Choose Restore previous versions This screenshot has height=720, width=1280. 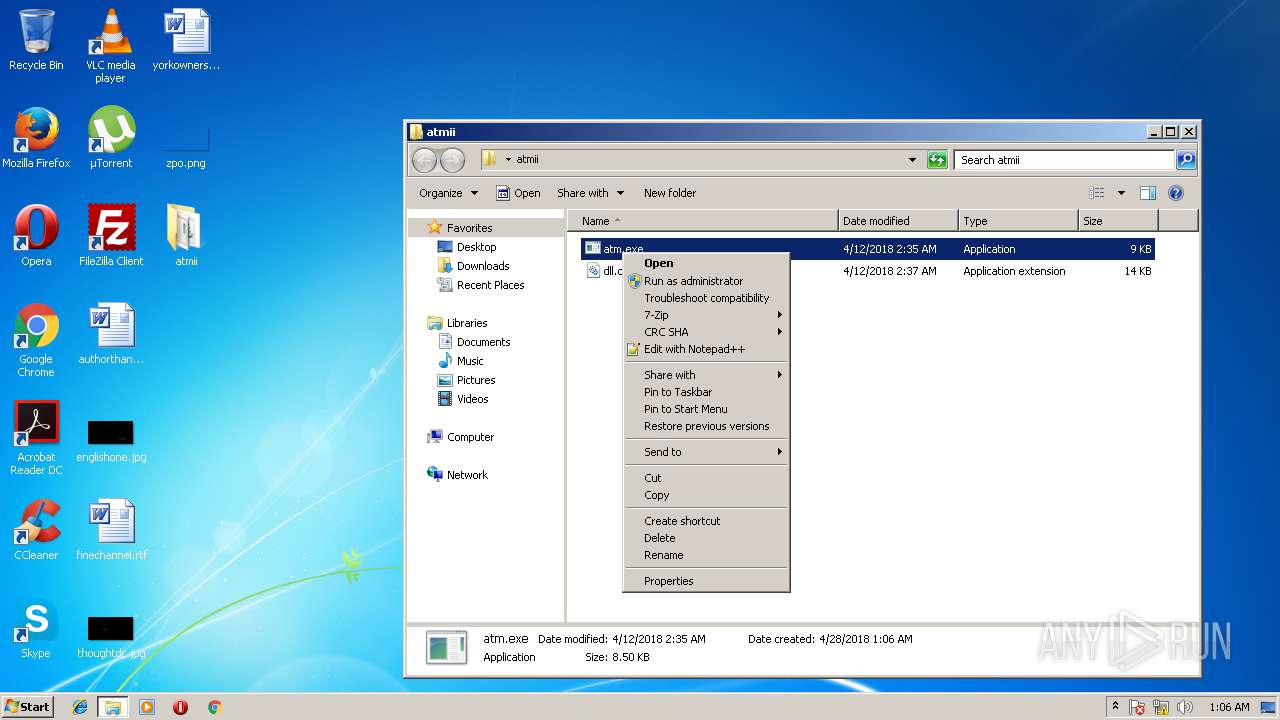click(x=706, y=426)
